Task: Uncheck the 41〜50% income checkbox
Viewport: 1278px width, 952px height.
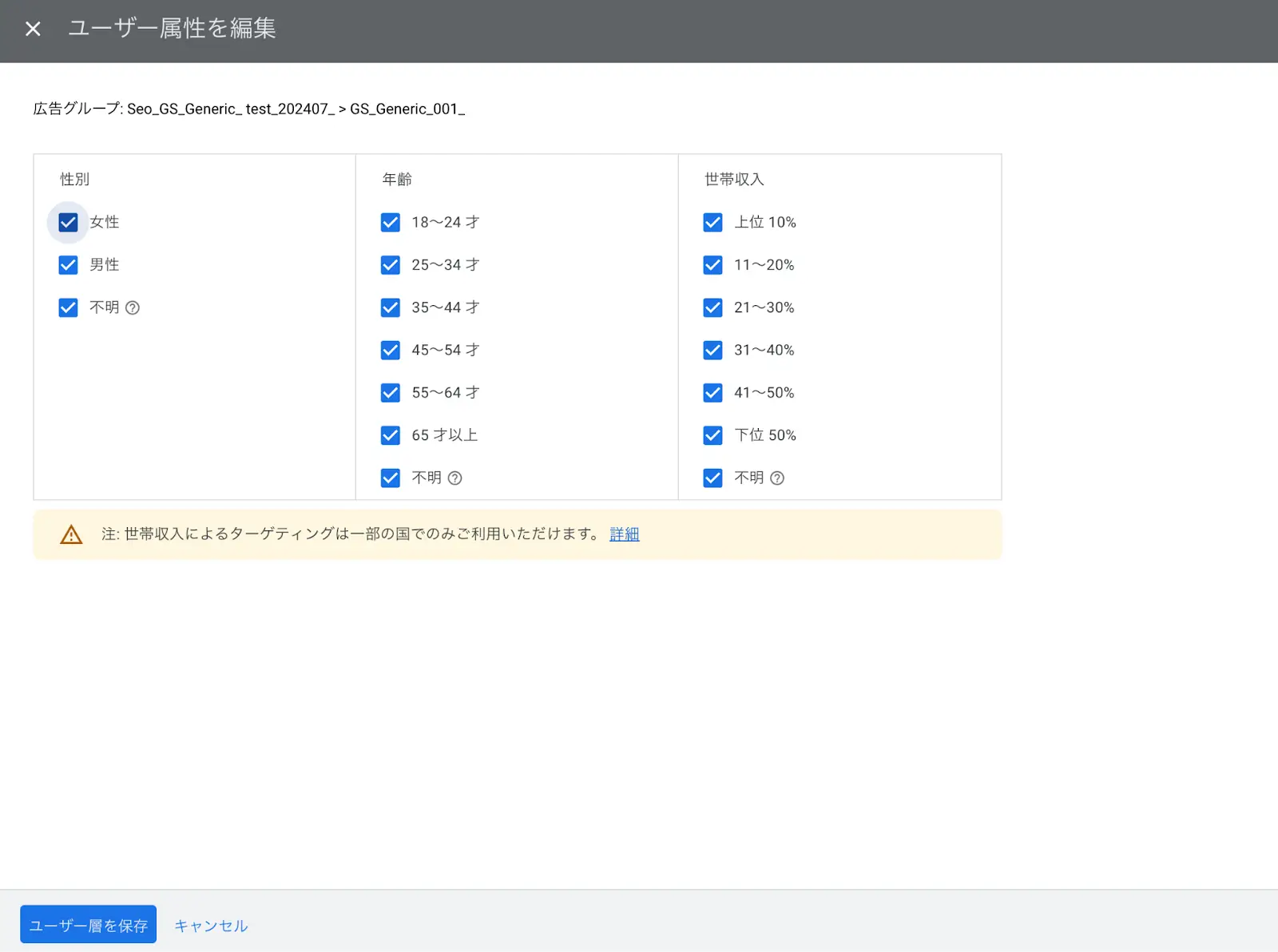Action: (x=712, y=392)
